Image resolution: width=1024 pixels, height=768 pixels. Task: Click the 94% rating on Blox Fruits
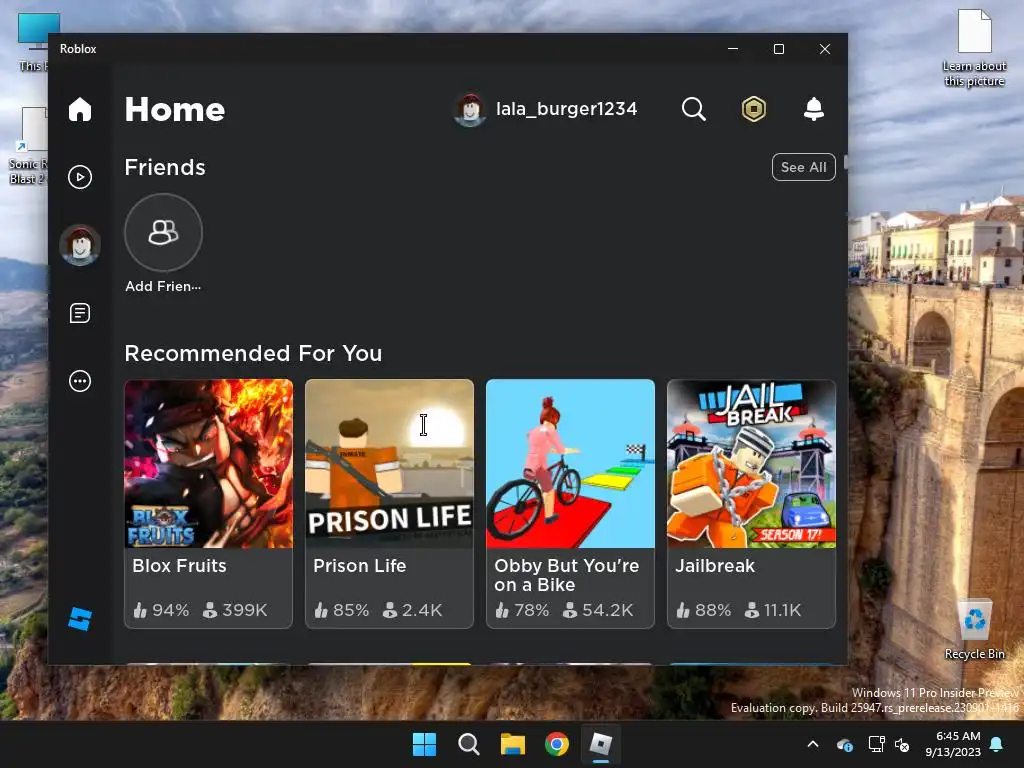click(x=161, y=610)
